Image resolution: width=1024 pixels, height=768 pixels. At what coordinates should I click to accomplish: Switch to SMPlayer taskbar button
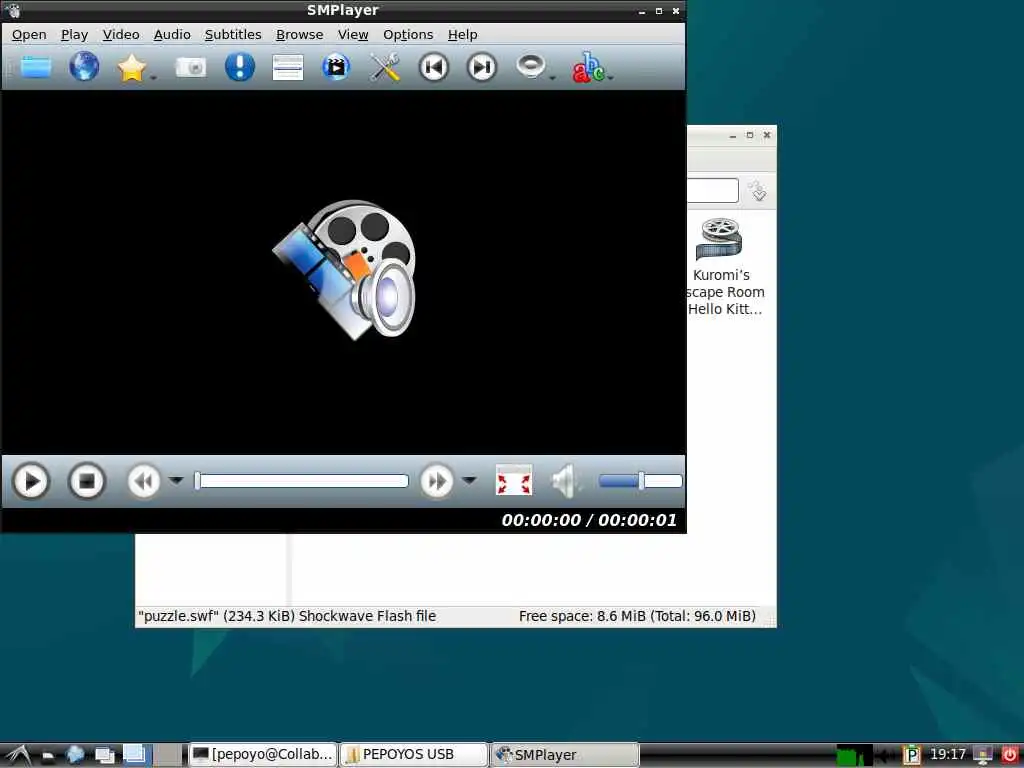pos(564,754)
